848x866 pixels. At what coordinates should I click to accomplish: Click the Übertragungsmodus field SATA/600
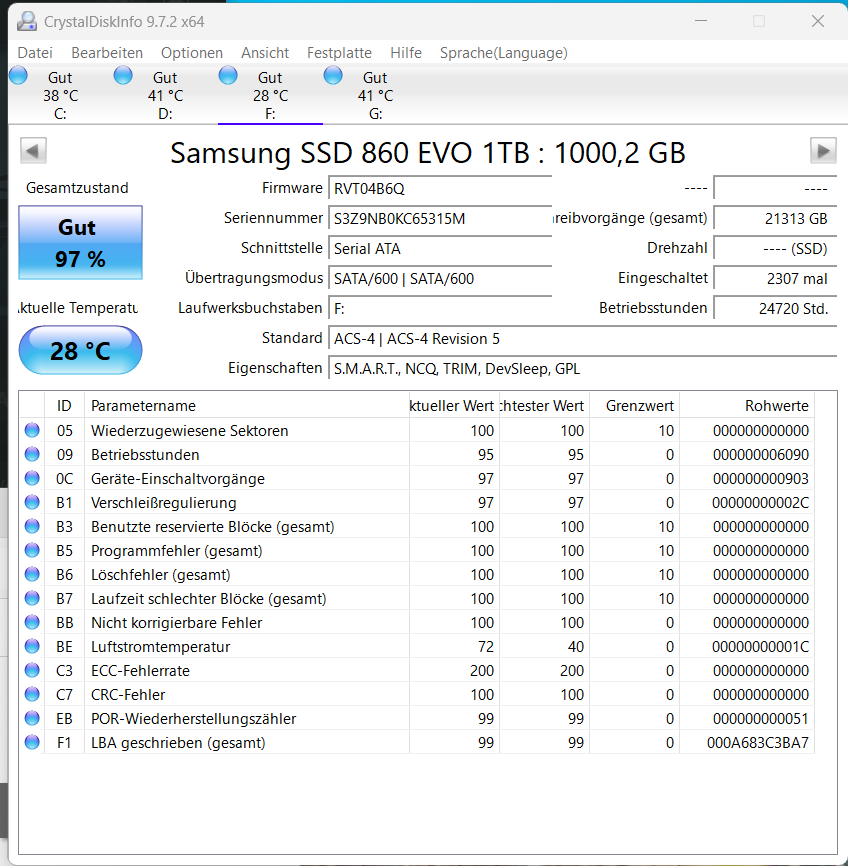pos(440,278)
